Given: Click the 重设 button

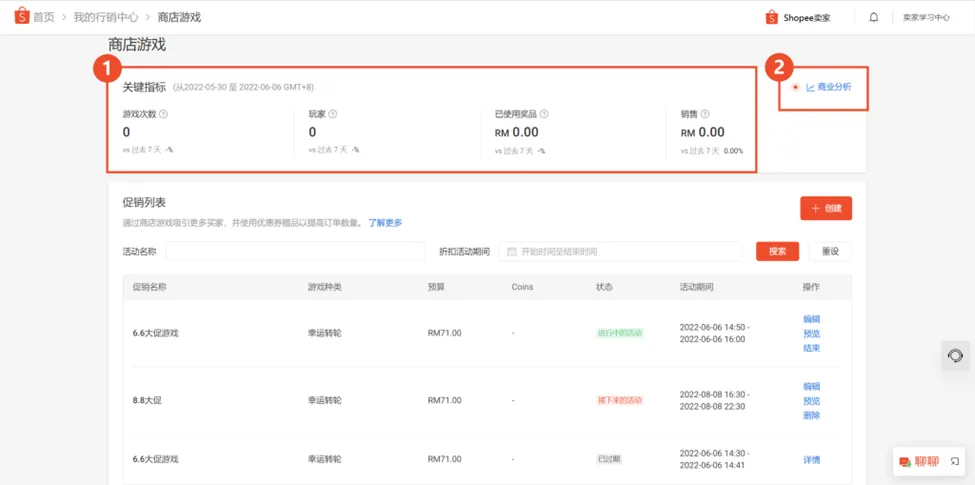Looking at the screenshot, I should pyautogui.click(x=830, y=252).
